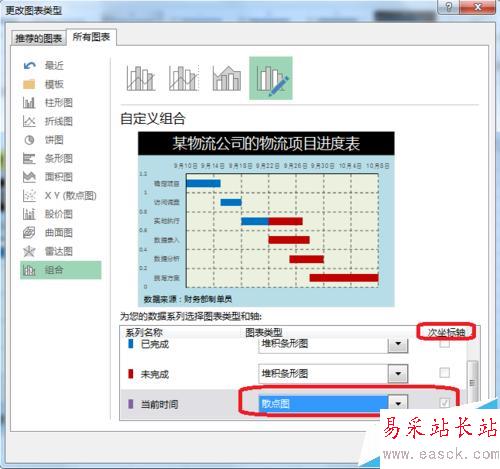Screen dimensions: 500x469
Task: Open chart type dropdown arrow for 未完成
Action: [x=398, y=373]
